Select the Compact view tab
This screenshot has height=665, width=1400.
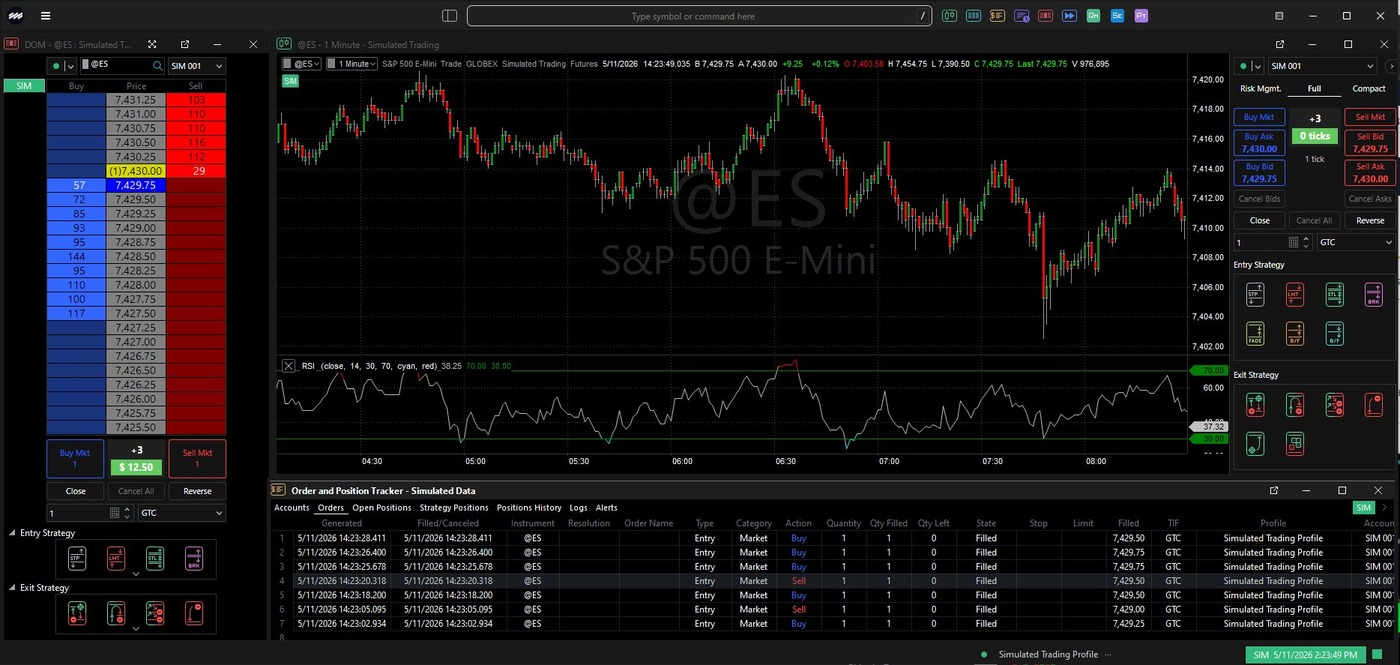coord(1369,88)
